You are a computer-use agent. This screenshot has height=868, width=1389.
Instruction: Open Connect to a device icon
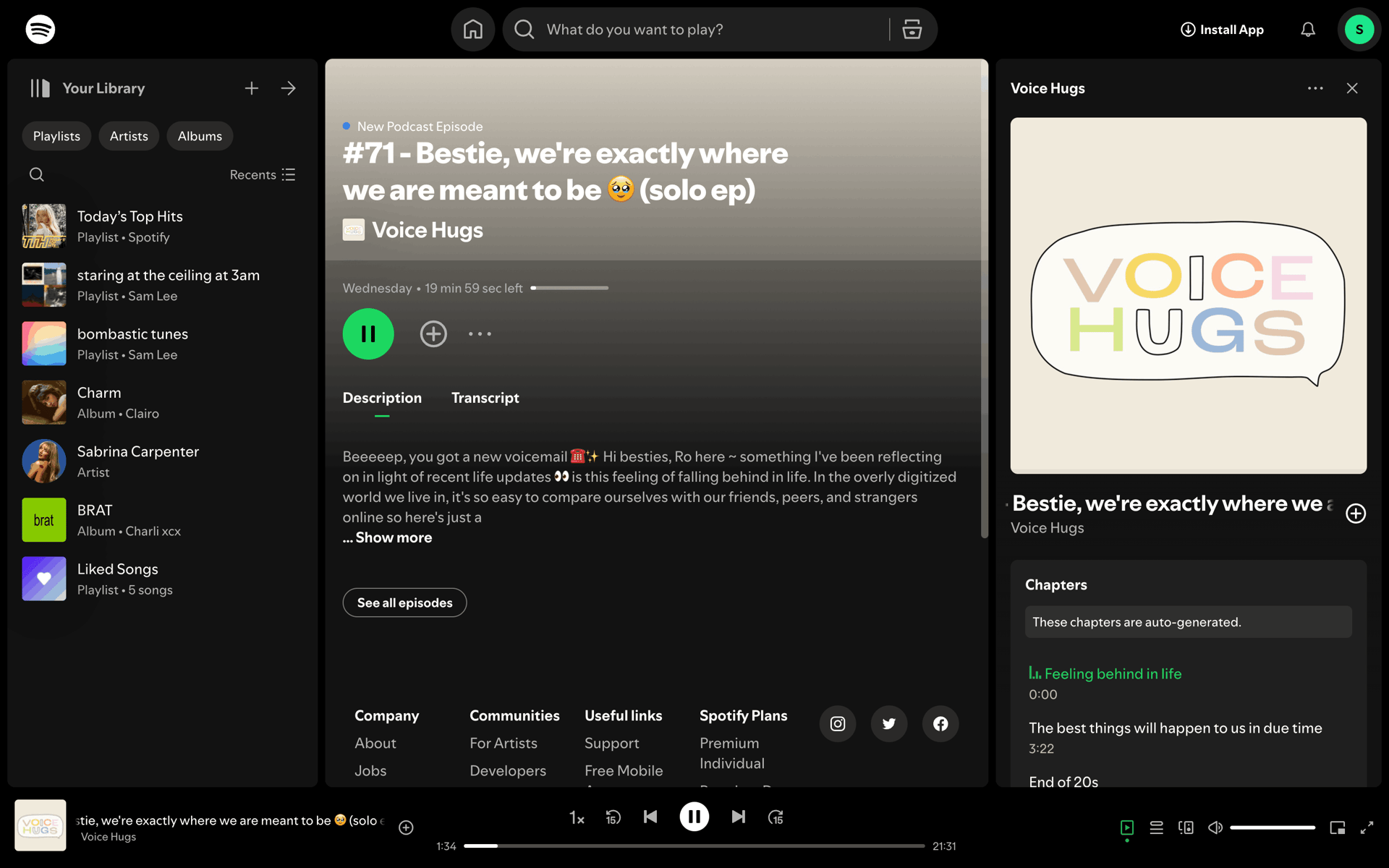(1186, 827)
